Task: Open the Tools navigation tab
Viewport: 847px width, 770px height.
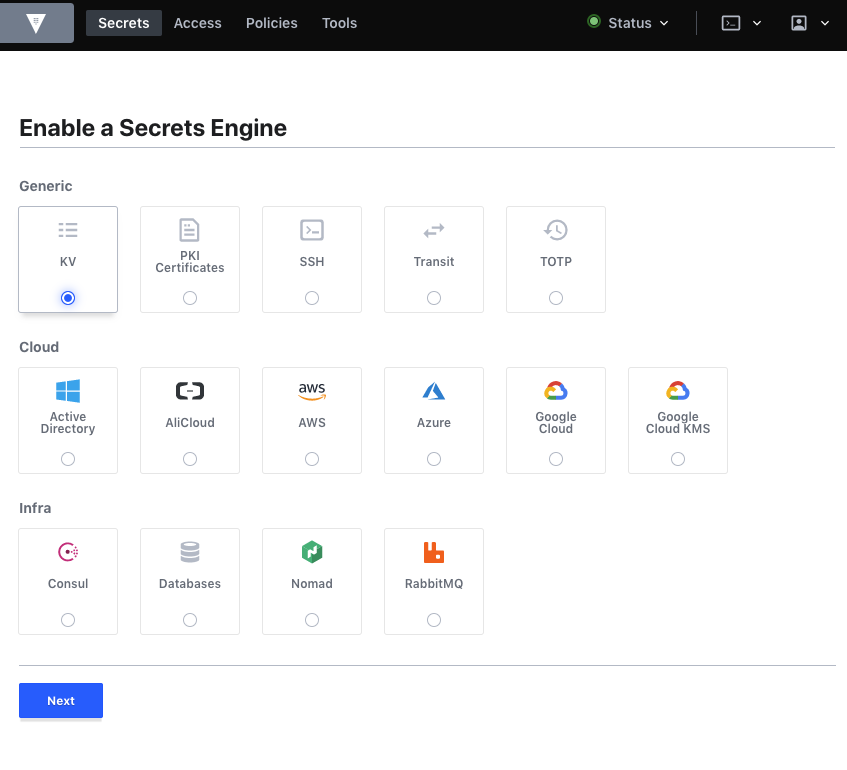Action: pyautogui.click(x=339, y=23)
